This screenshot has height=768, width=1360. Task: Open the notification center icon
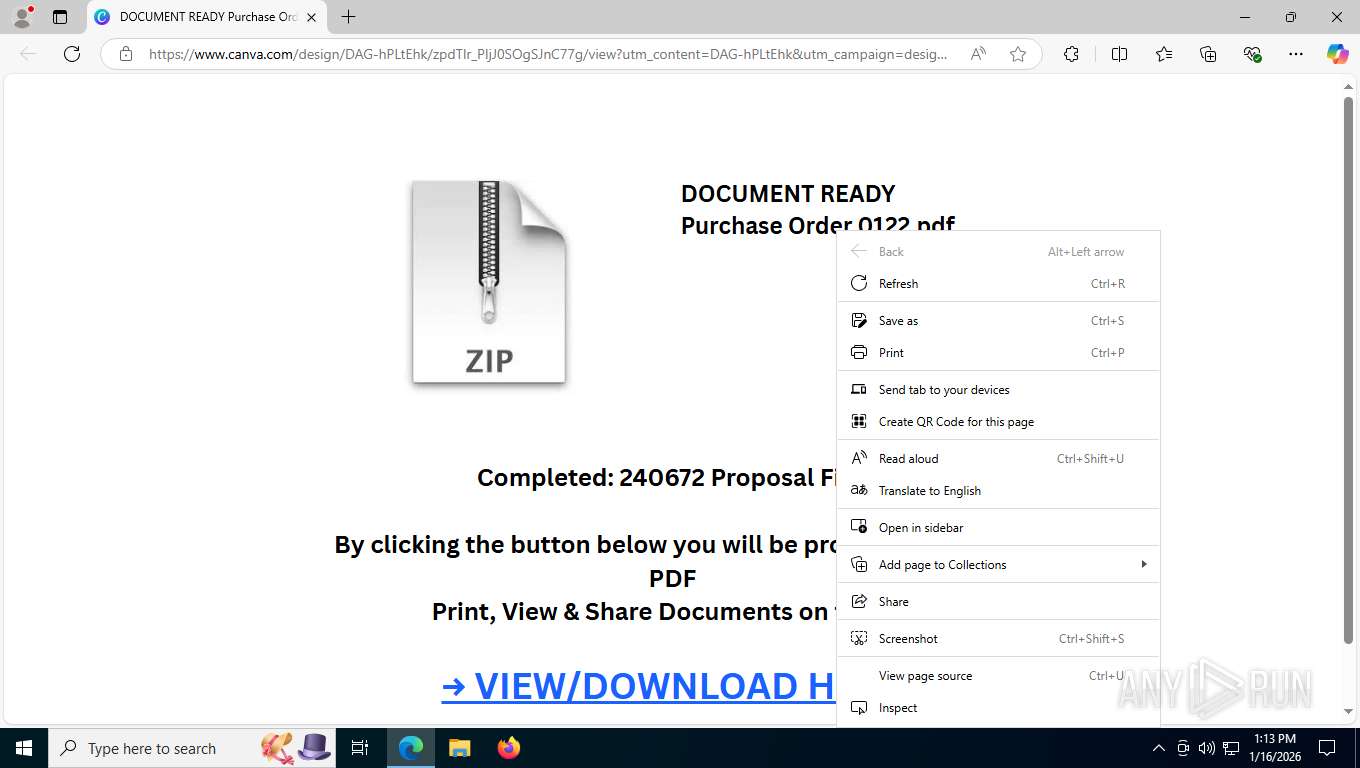(x=1327, y=748)
